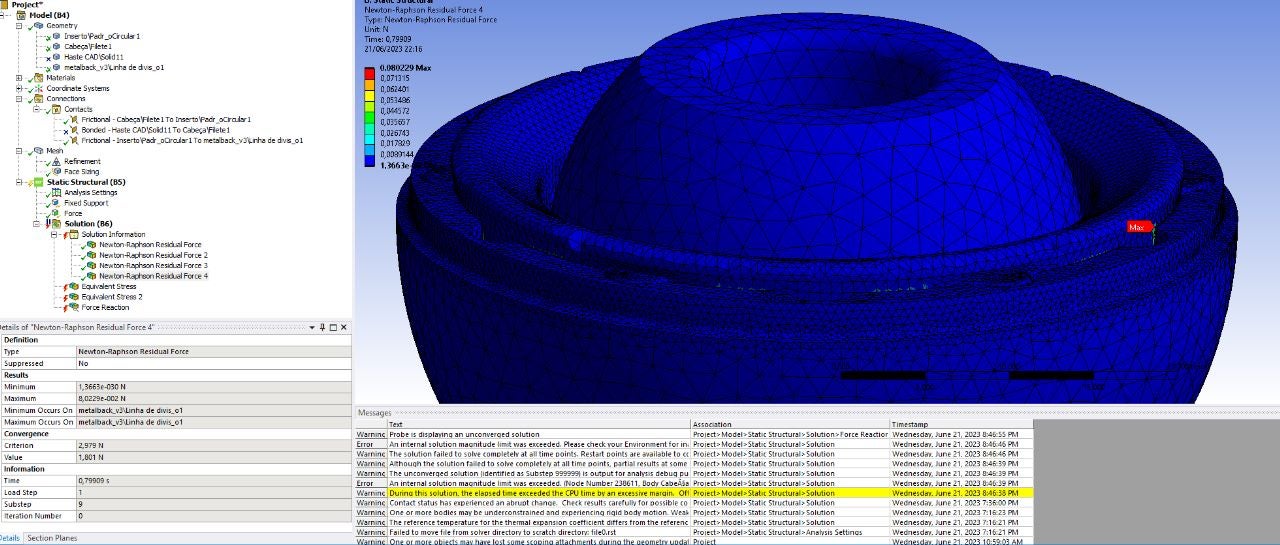The height and width of the screenshot is (545, 1280).
Task: Click the Mesh node icon
Action: click(39, 151)
